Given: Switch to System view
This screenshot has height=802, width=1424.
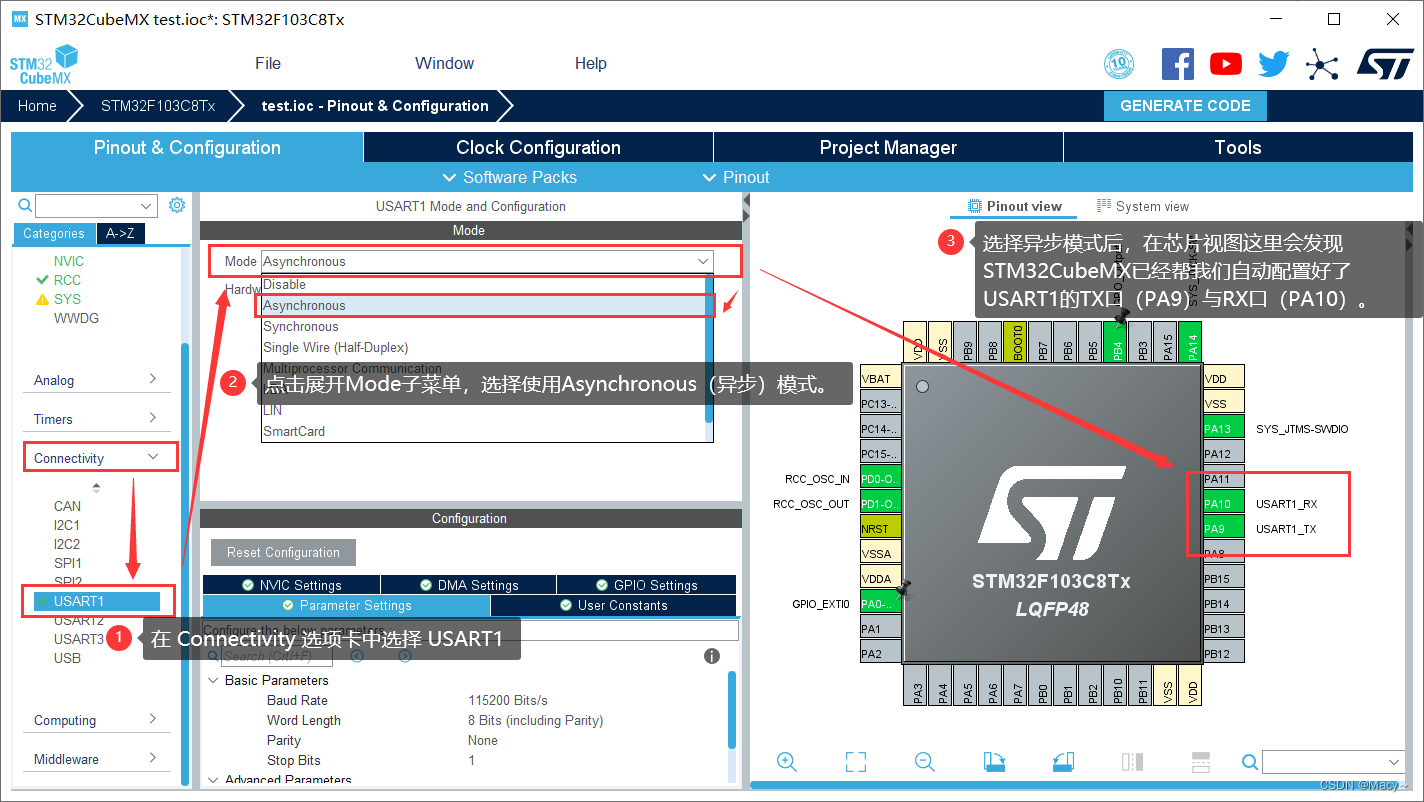Looking at the screenshot, I should 1143,206.
